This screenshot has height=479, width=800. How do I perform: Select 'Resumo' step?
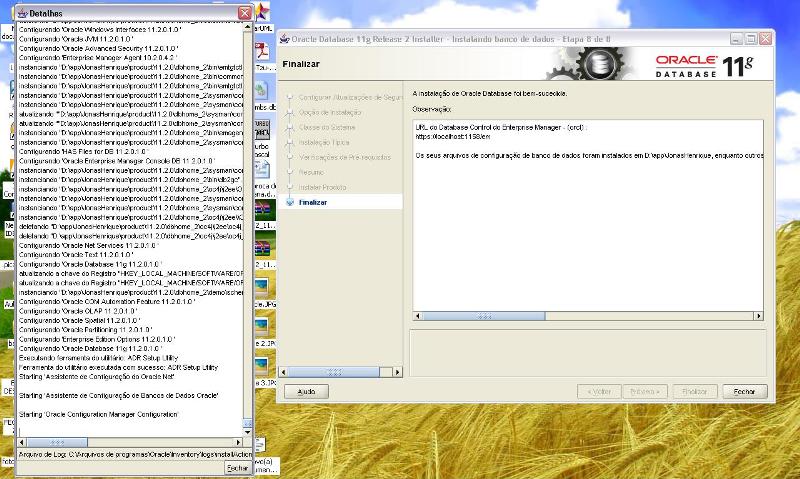[x=311, y=172]
